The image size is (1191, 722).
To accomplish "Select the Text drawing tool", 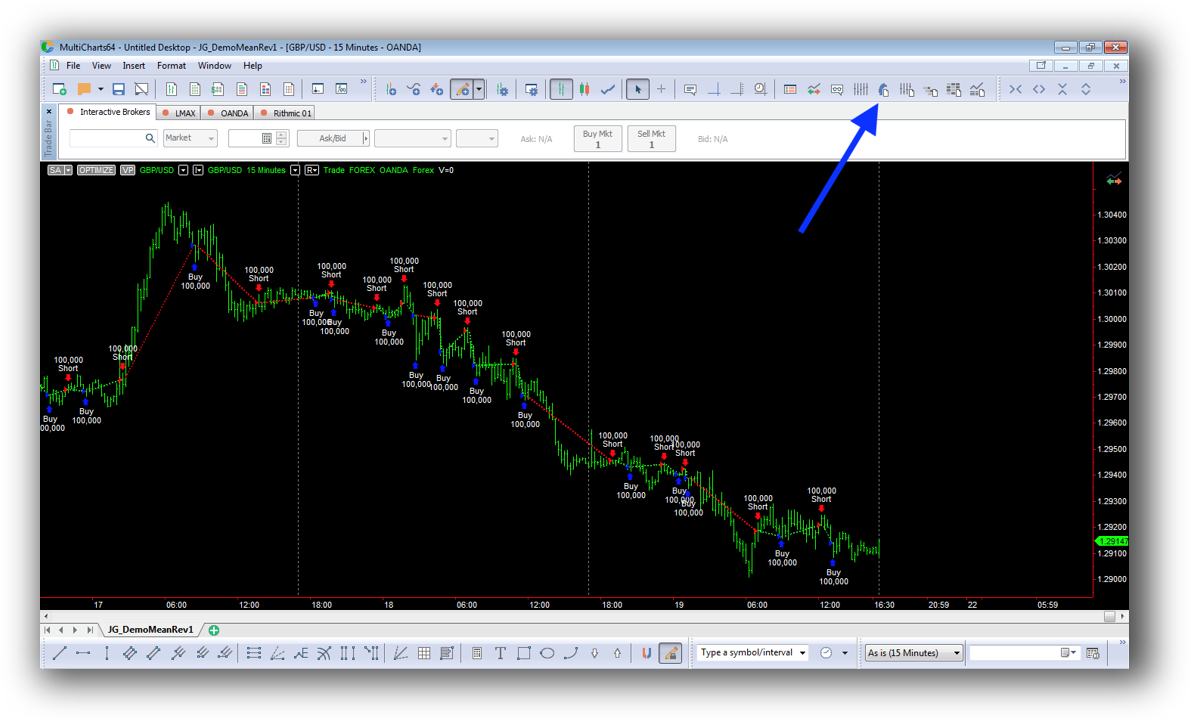I will [500, 653].
